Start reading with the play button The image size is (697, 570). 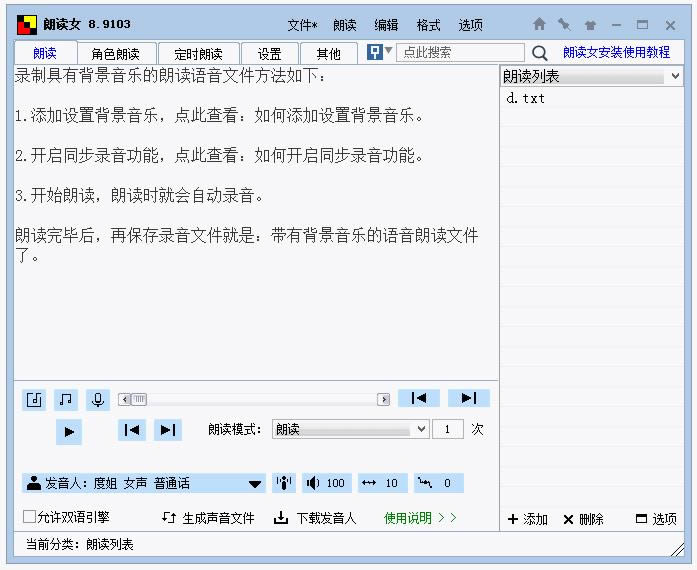point(69,432)
